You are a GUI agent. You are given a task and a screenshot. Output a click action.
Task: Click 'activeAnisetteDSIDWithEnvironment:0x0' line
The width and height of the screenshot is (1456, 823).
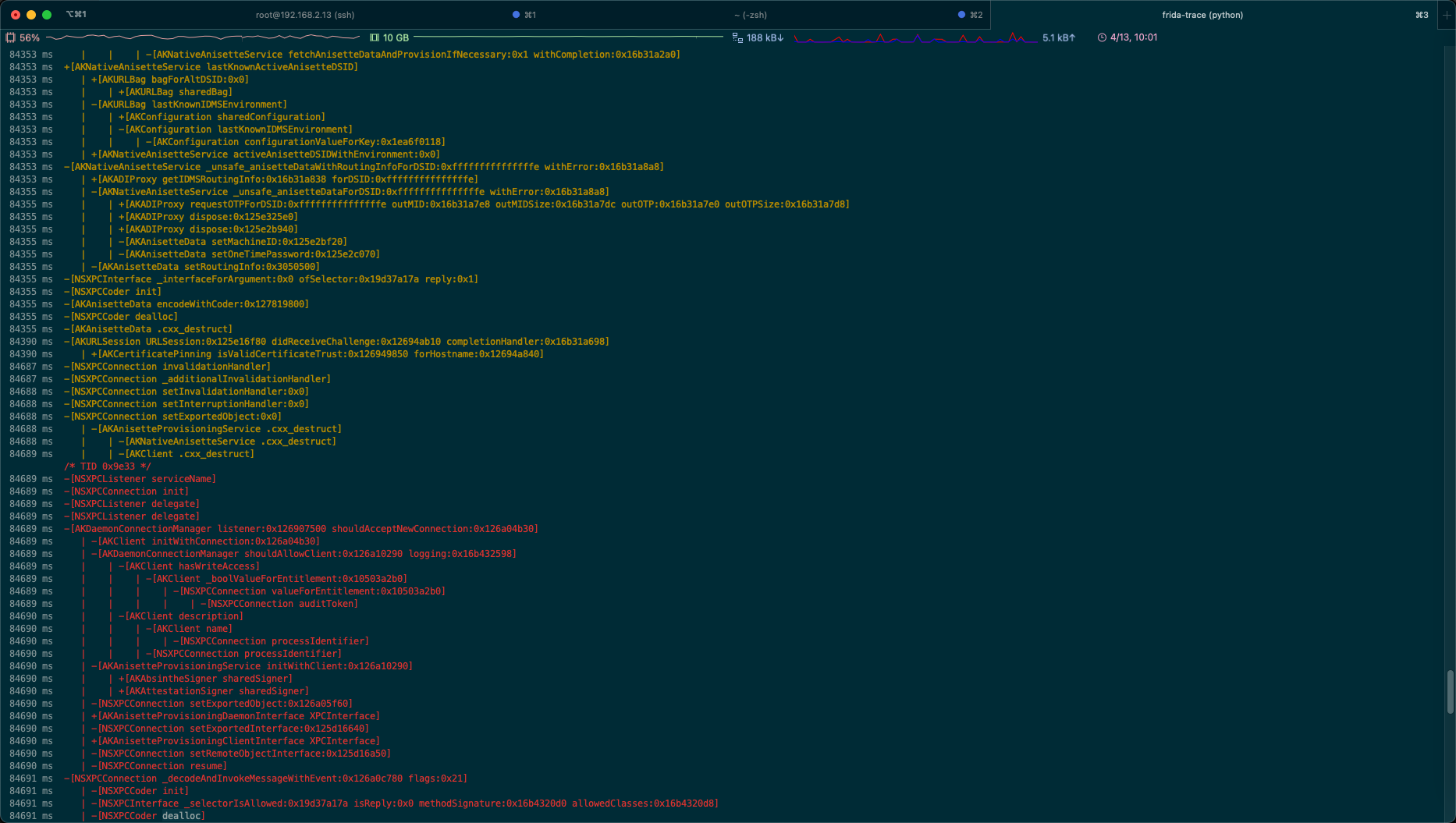[265, 154]
